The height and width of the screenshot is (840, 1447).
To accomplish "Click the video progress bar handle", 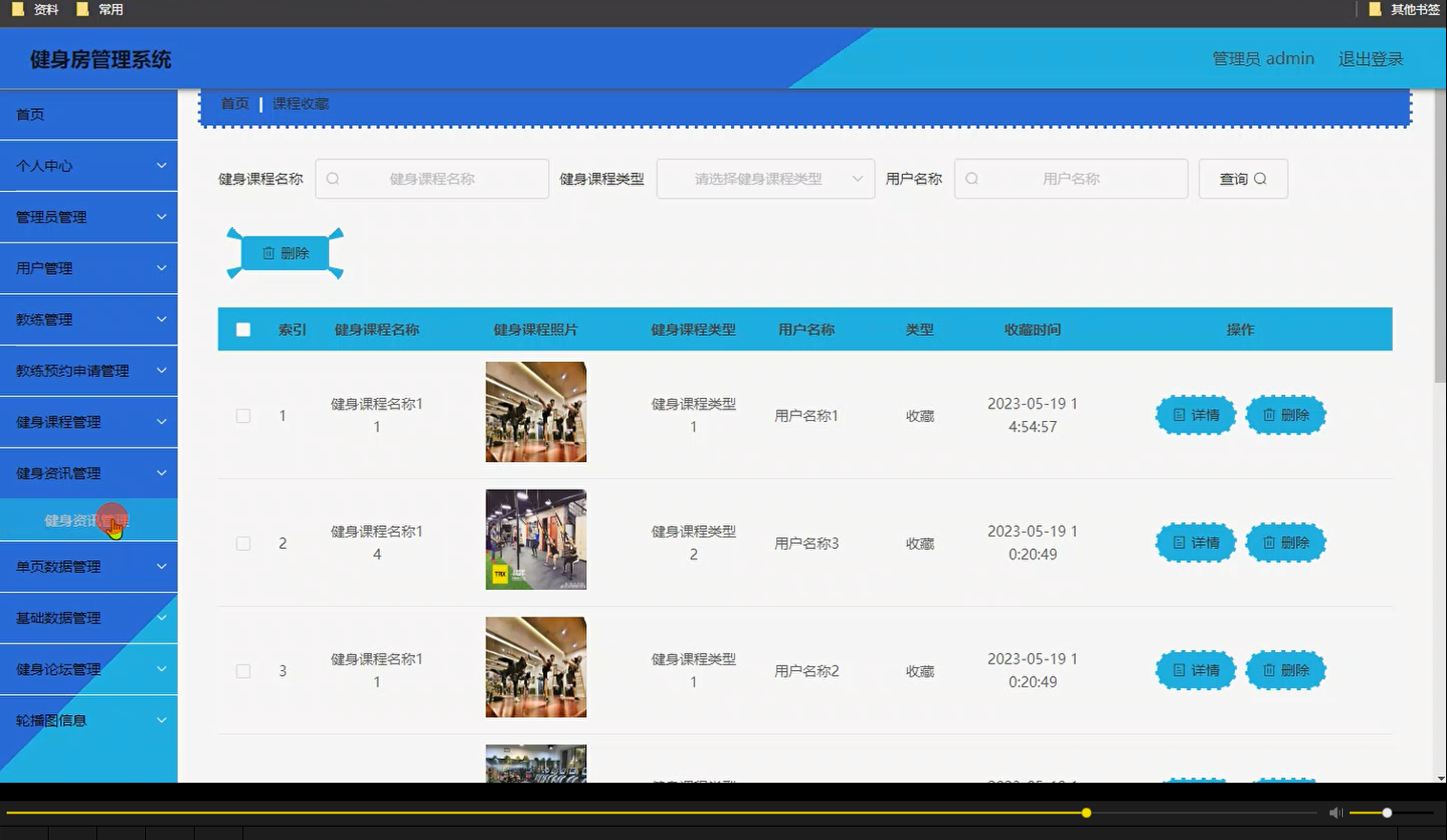I will [x=1086, y=812].
